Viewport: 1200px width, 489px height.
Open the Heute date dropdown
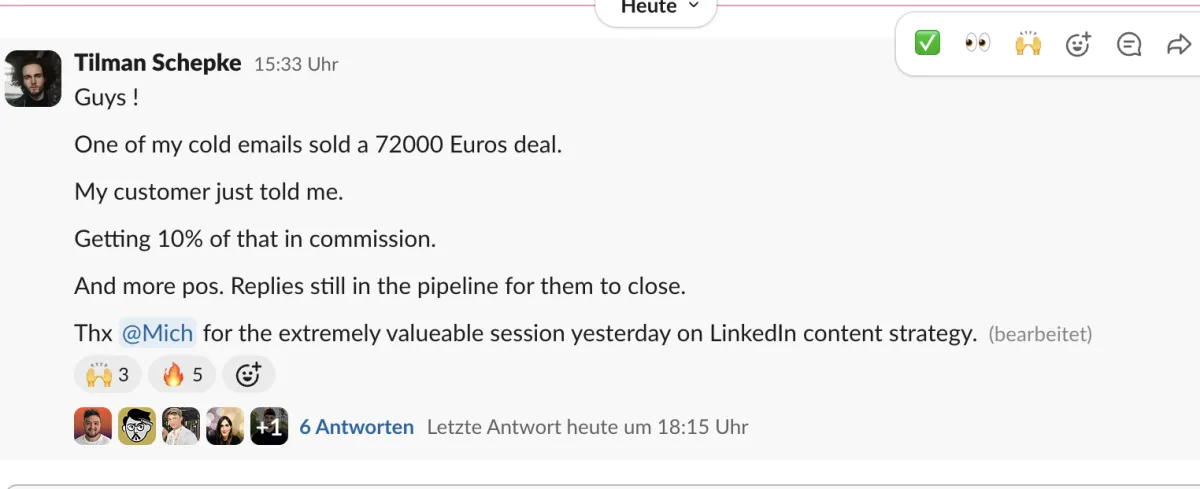pos(655,8)
